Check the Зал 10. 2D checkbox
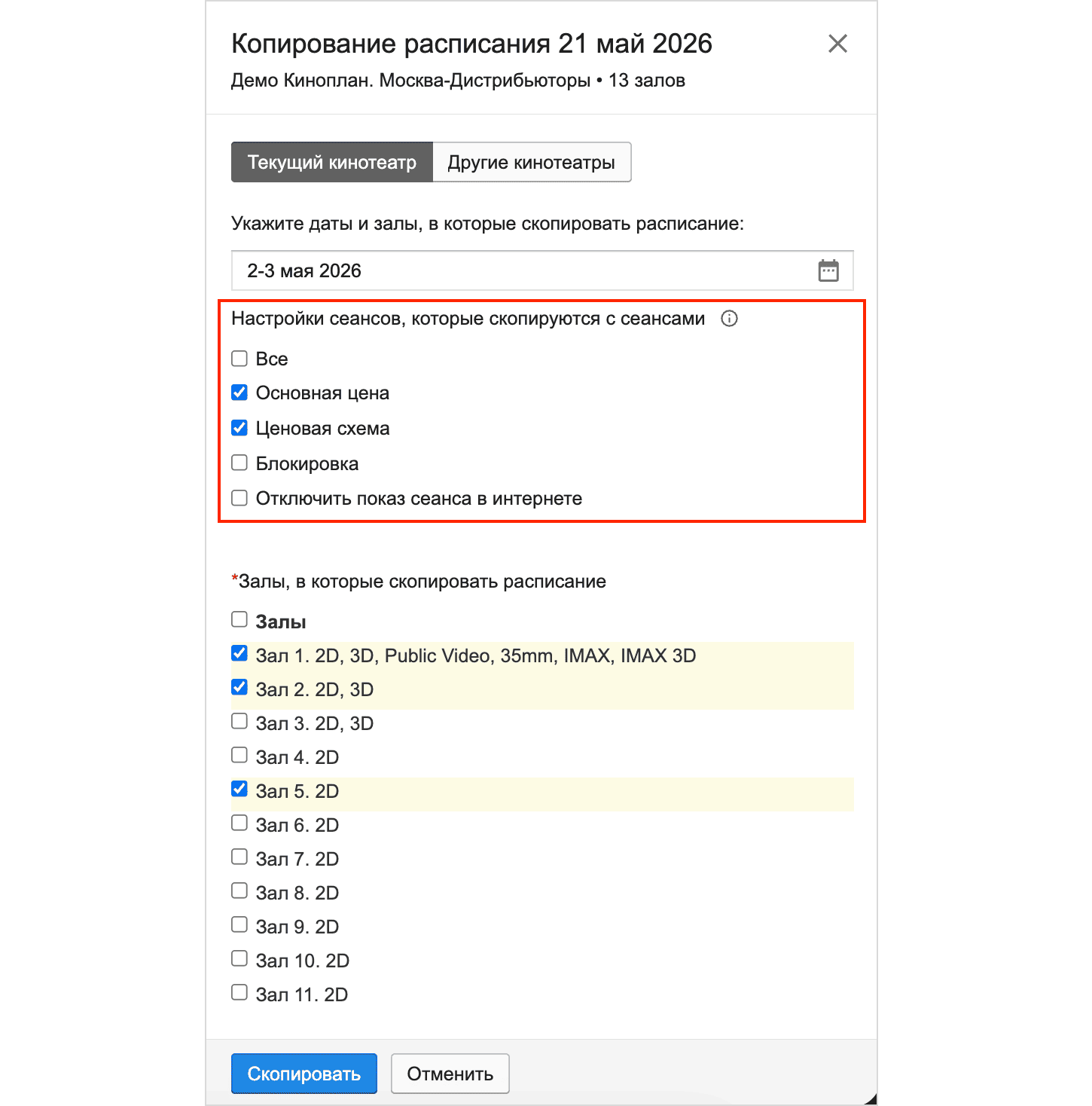Image resolution: width=1092 pixels, height=1106 pixels. (x=239, y=958)
